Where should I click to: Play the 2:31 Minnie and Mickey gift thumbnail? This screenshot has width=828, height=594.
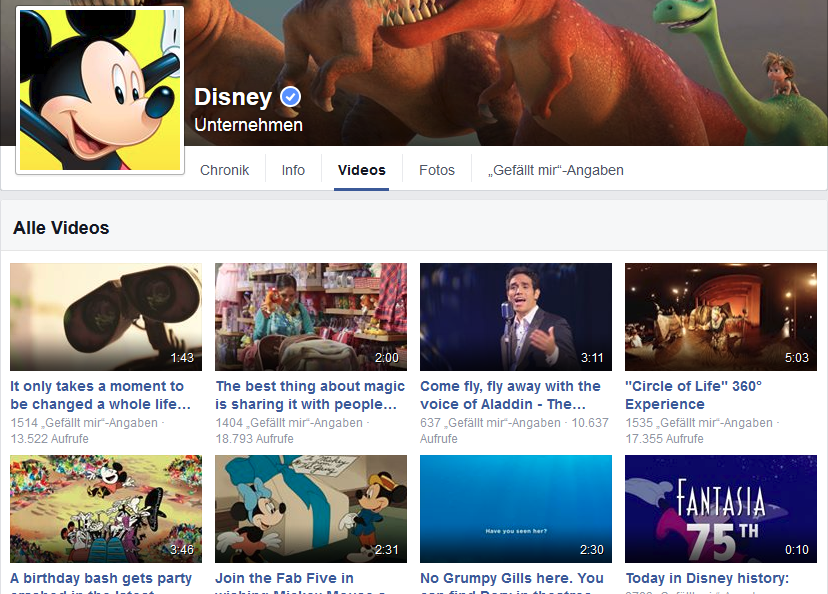click(x=311, y=509)
